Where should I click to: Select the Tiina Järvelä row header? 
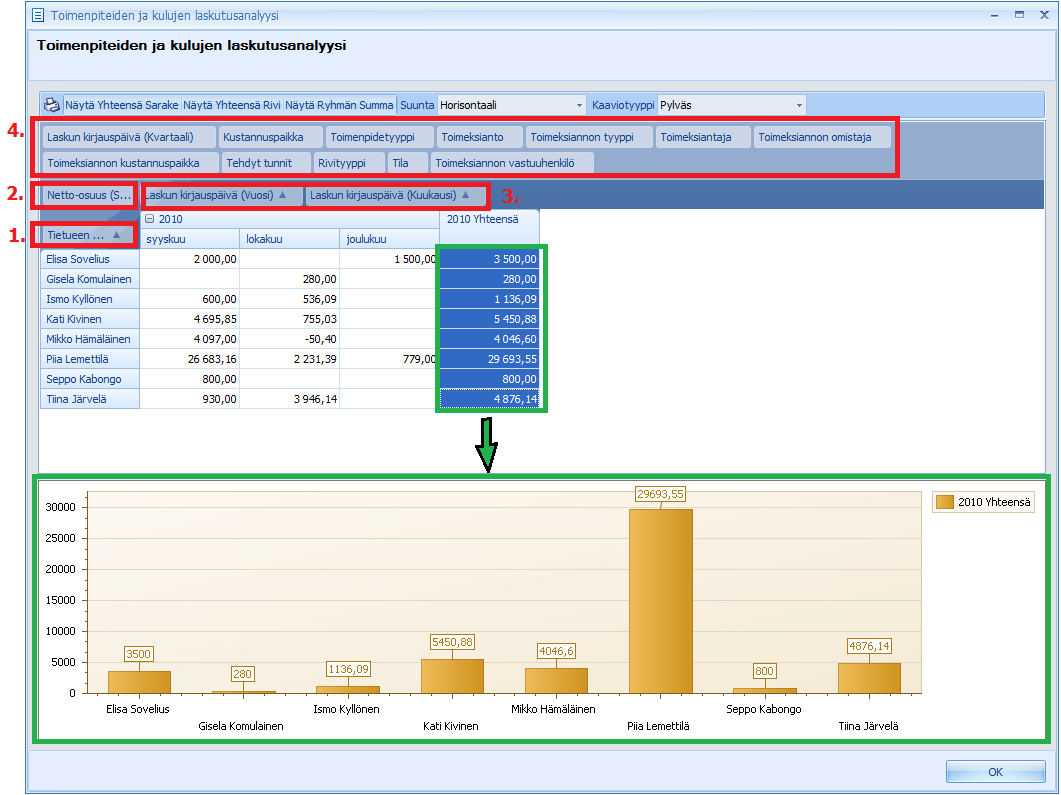tap(89, 399)
